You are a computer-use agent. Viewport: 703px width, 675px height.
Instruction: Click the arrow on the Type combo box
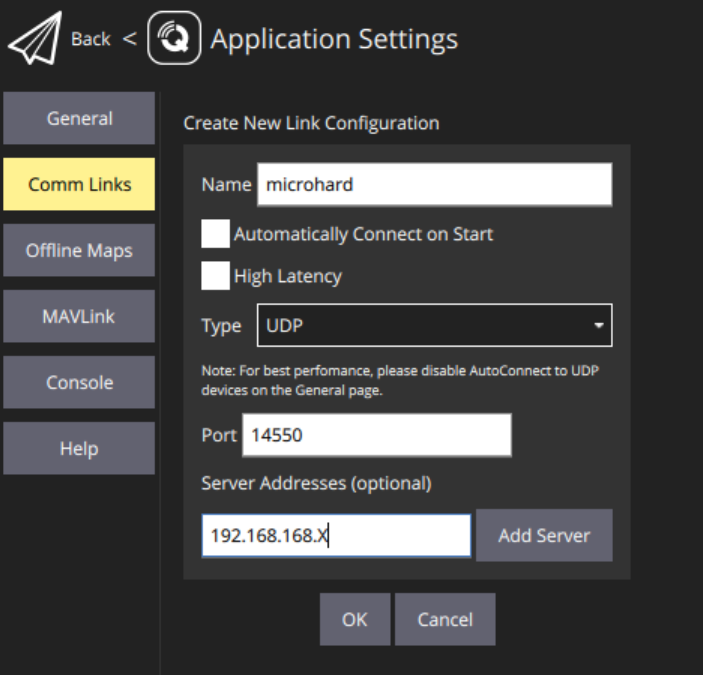tap(598, 326)
